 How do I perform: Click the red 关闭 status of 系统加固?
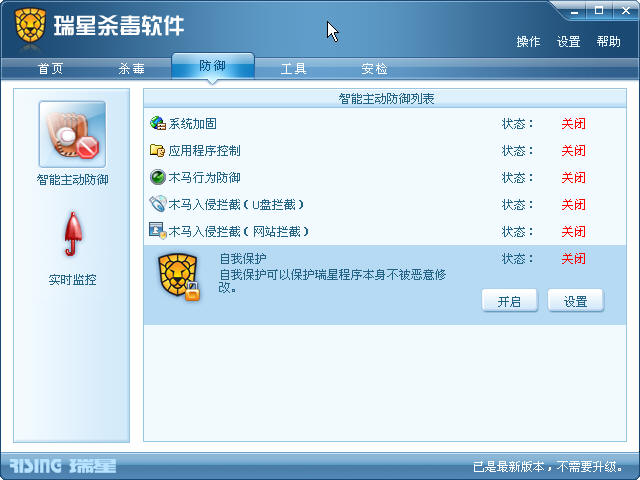tap(573, 123)
